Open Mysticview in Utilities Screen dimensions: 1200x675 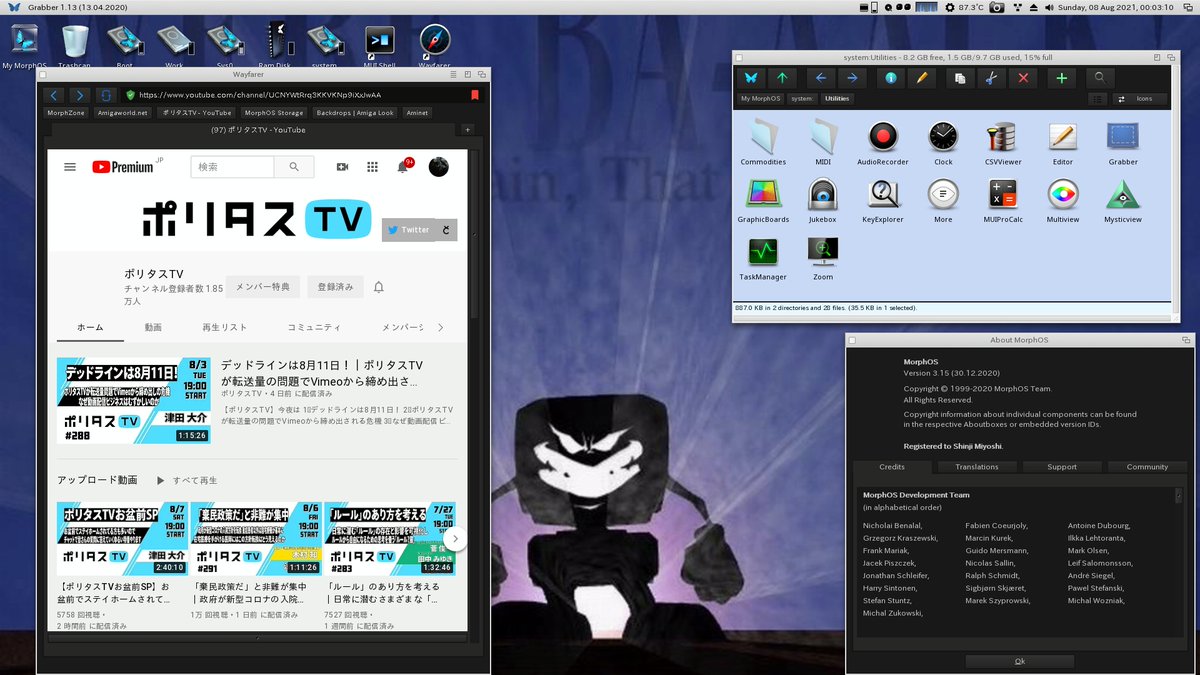[x=1123, y=200]
